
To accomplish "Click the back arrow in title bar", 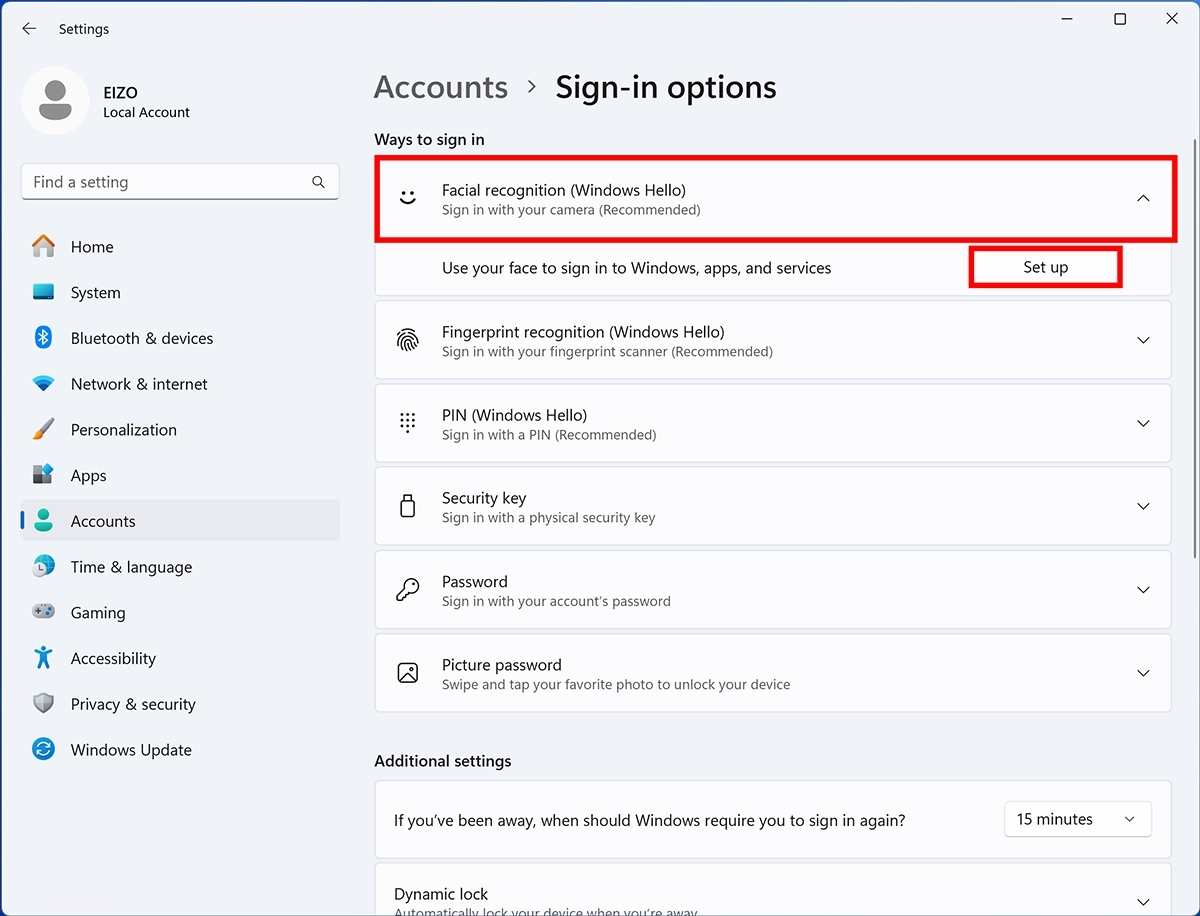I will pyautogui.click(x=29, y=29).
